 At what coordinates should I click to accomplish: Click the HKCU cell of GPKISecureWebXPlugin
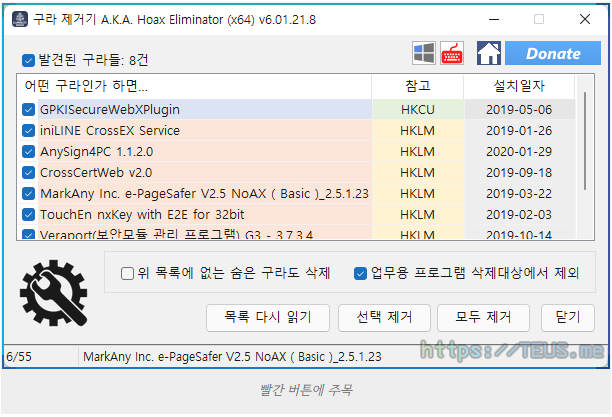click(x=418, y=110)
